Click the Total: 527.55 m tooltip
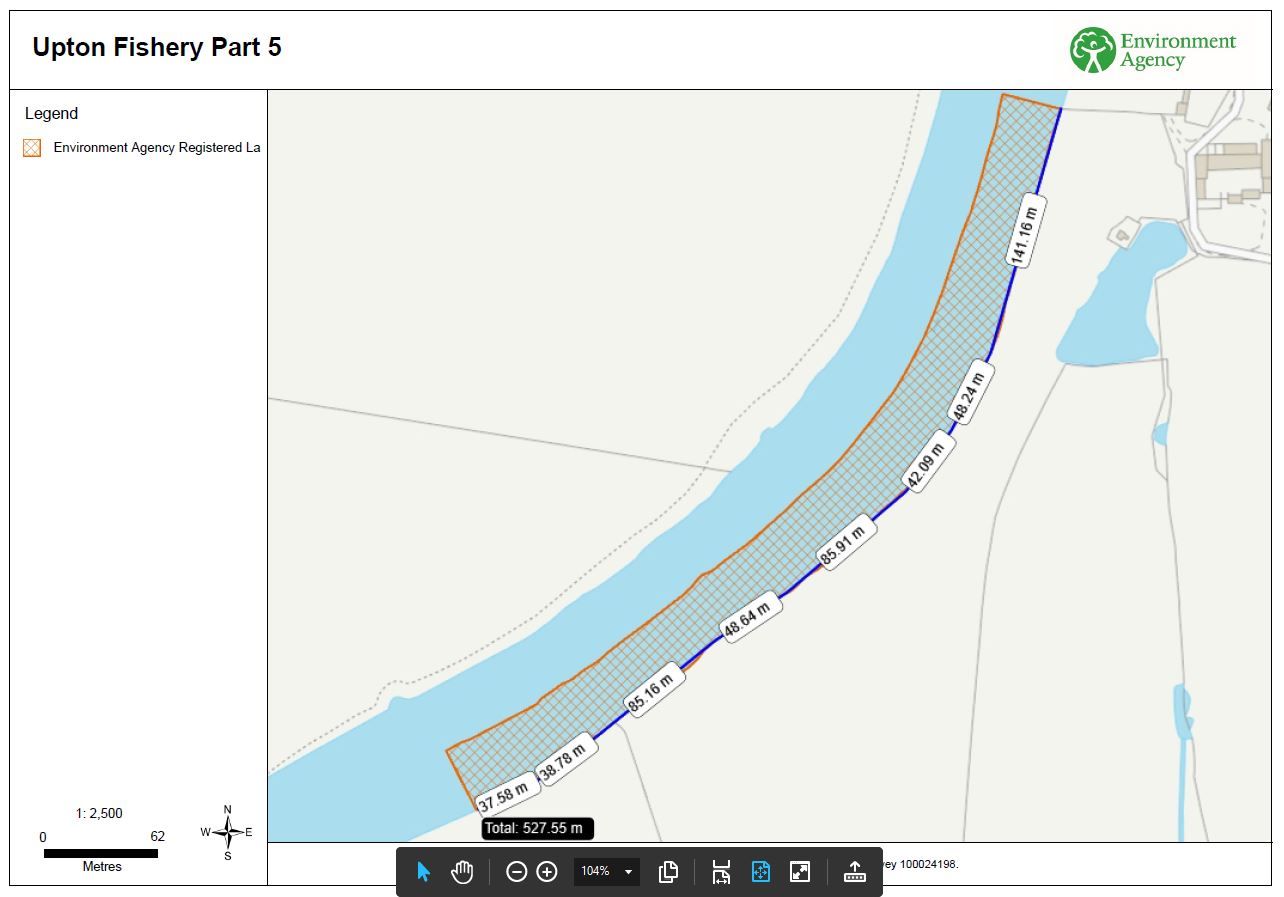This screenshot has height=897, width=1284. [x=537, y=828]
